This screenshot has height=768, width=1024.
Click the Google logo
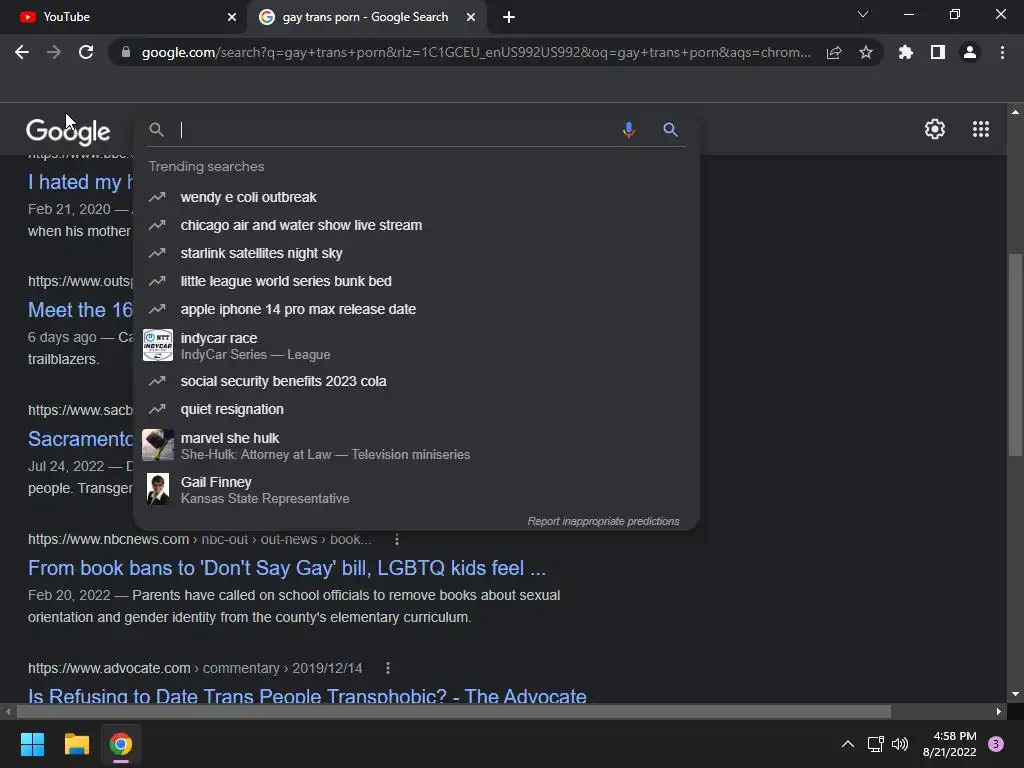click(x=68, y=131)
